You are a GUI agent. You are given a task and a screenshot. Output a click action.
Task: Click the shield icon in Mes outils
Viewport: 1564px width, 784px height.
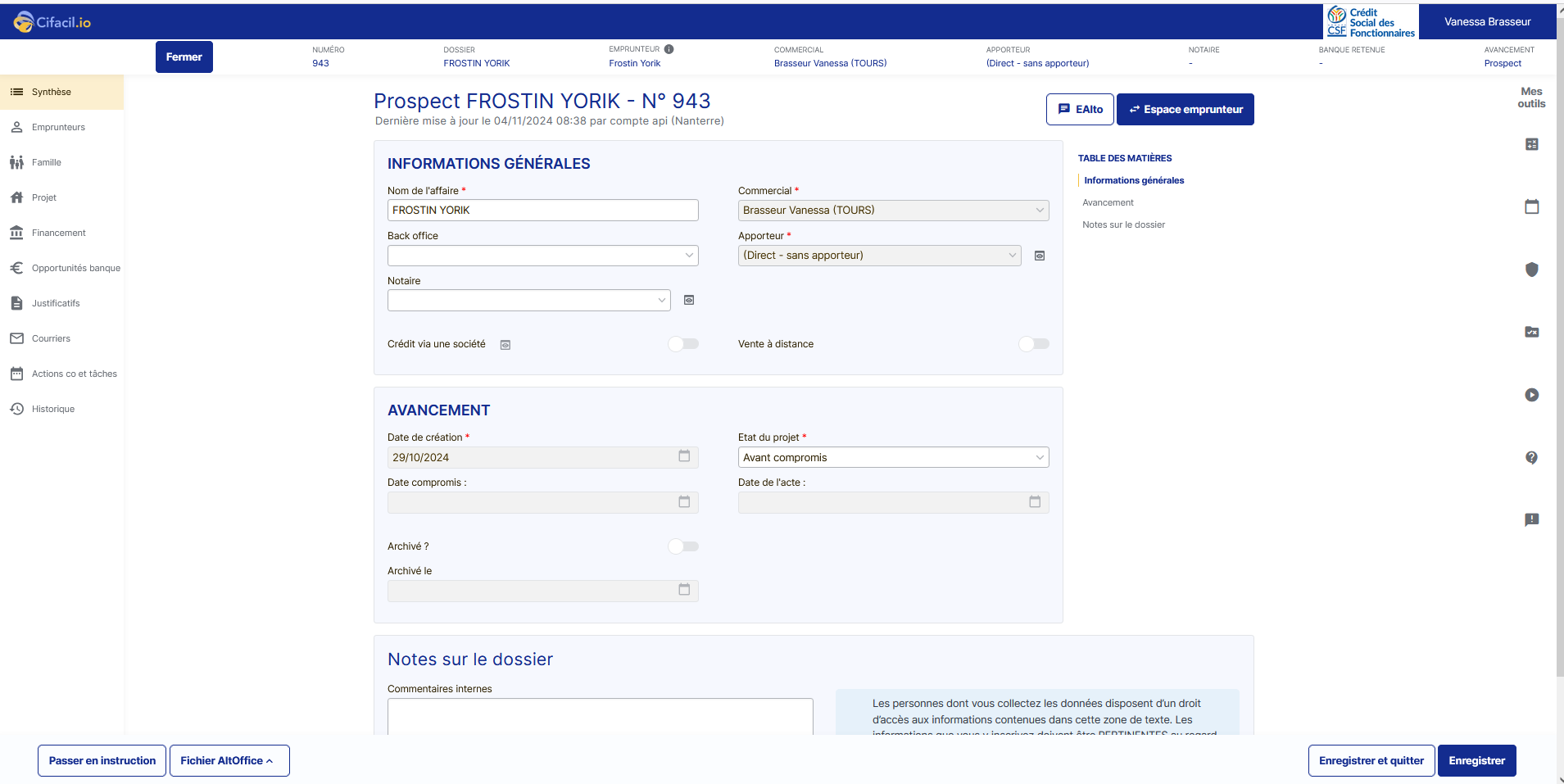point(1531,270)
